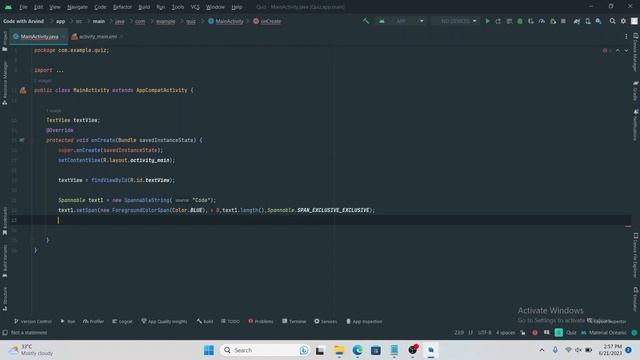Image resolution: width=640 pixels, height=360 pixels.
Task: Expand the folded import statements
Action: [60, 70]
